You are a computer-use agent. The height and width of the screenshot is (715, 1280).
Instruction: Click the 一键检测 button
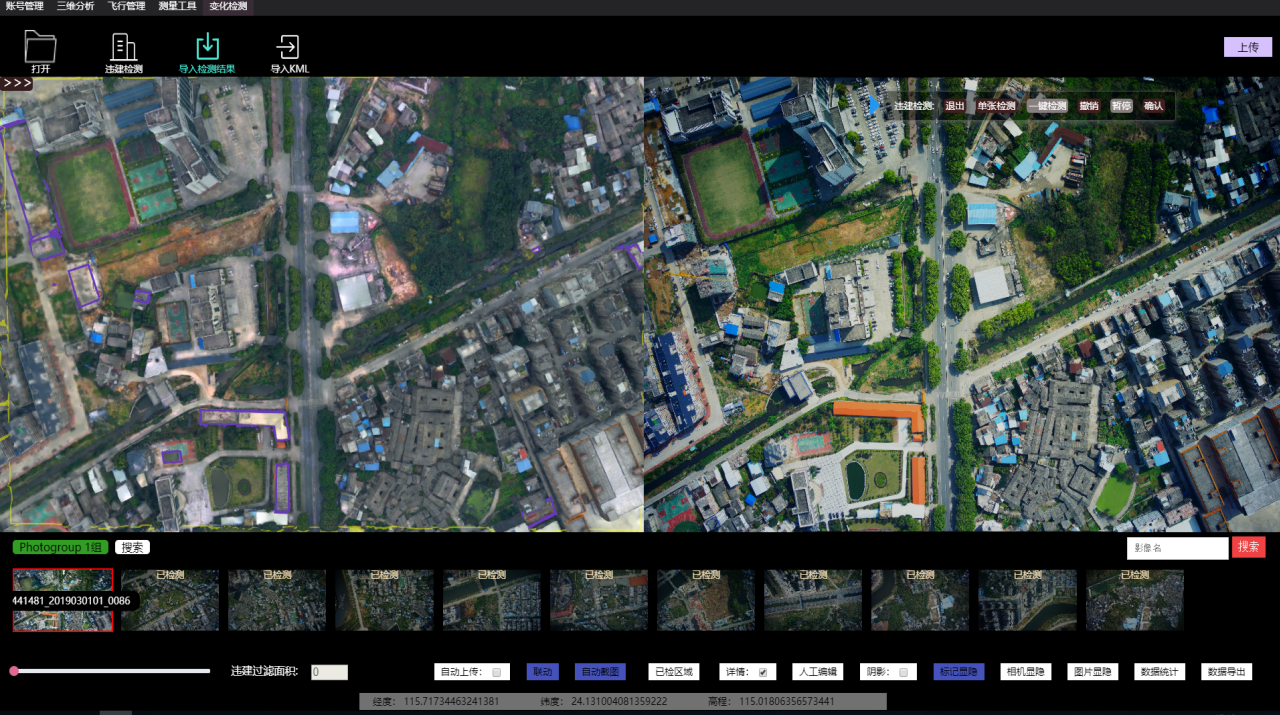(1048, 106)
